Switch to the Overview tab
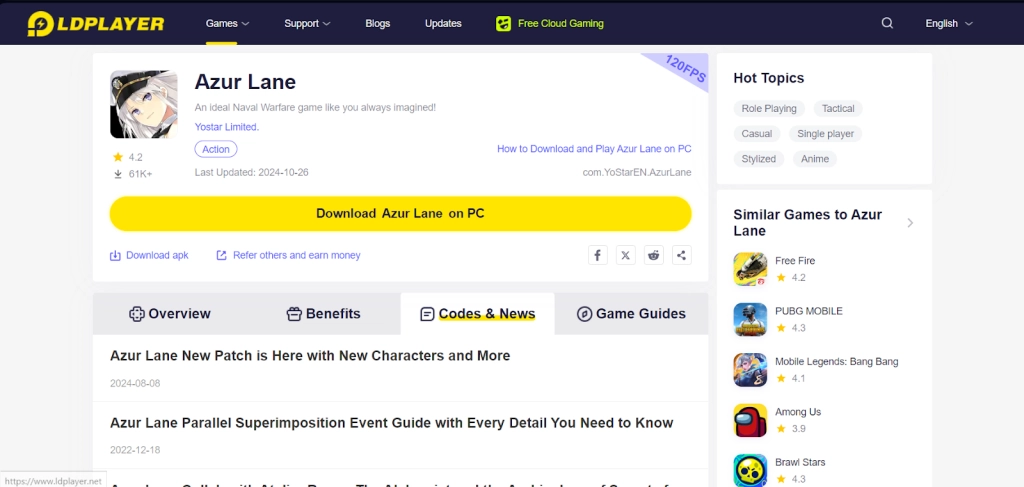Viewport: 1024px width, 487px height. point(170,314)
